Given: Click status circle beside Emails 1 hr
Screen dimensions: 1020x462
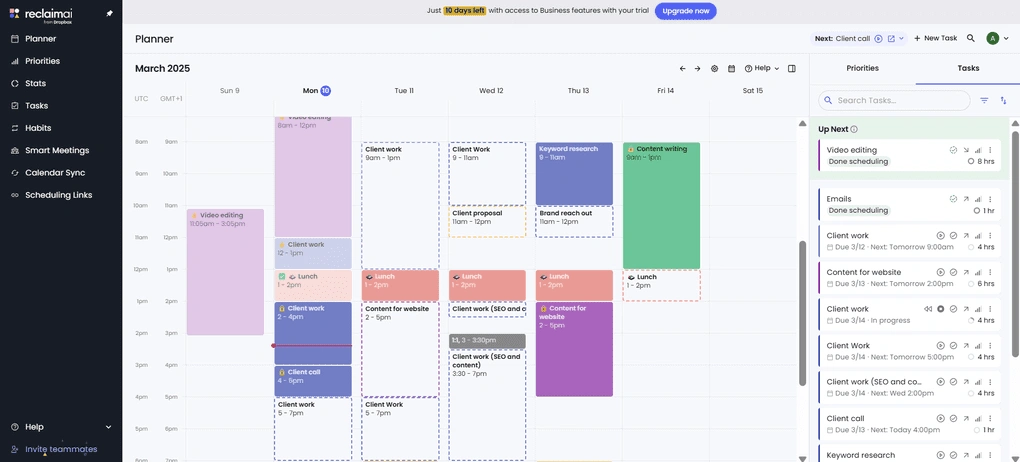Looking at the screenshot, I should tap(976, 211).
